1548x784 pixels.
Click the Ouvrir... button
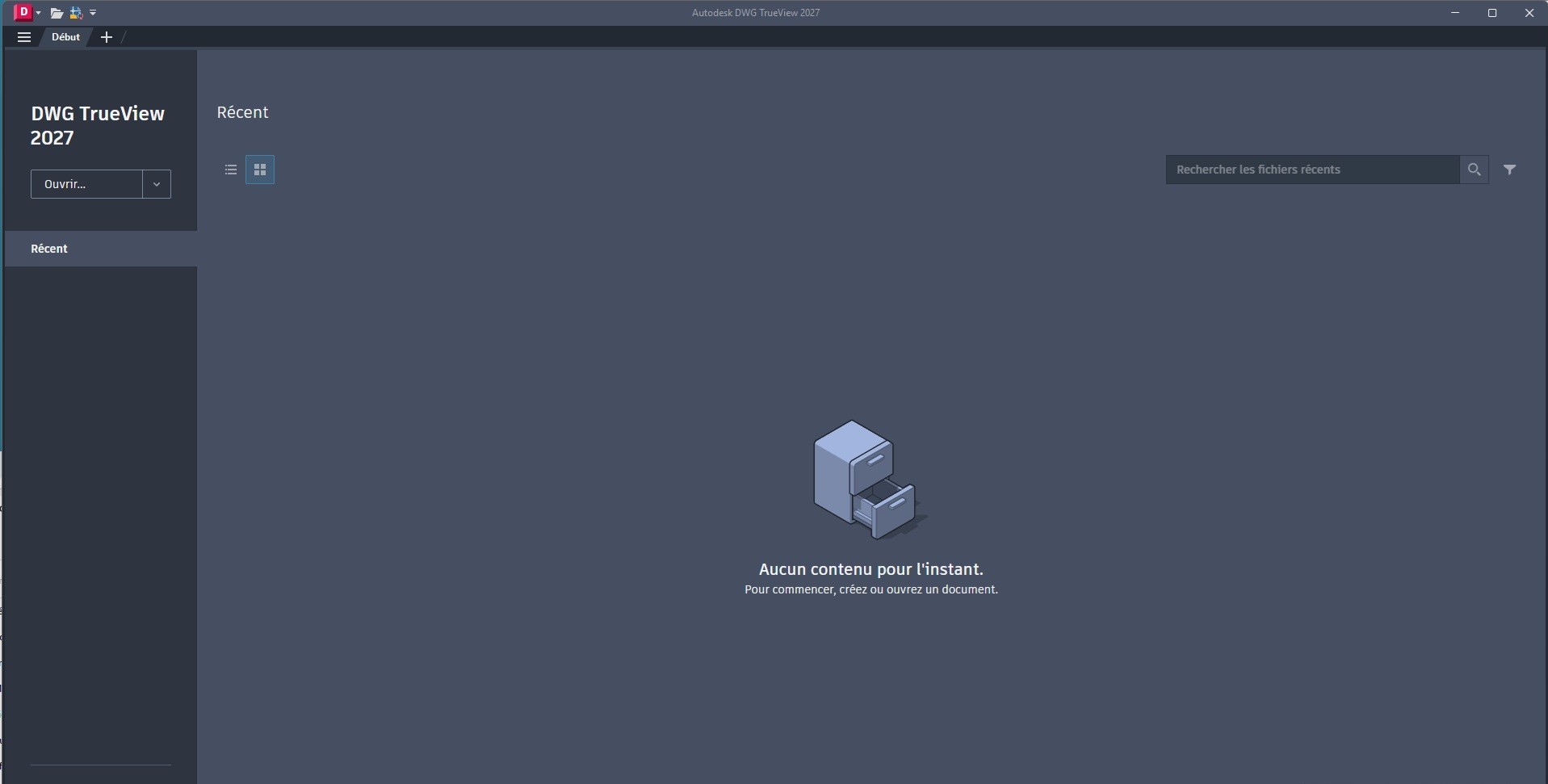point(86,184)
